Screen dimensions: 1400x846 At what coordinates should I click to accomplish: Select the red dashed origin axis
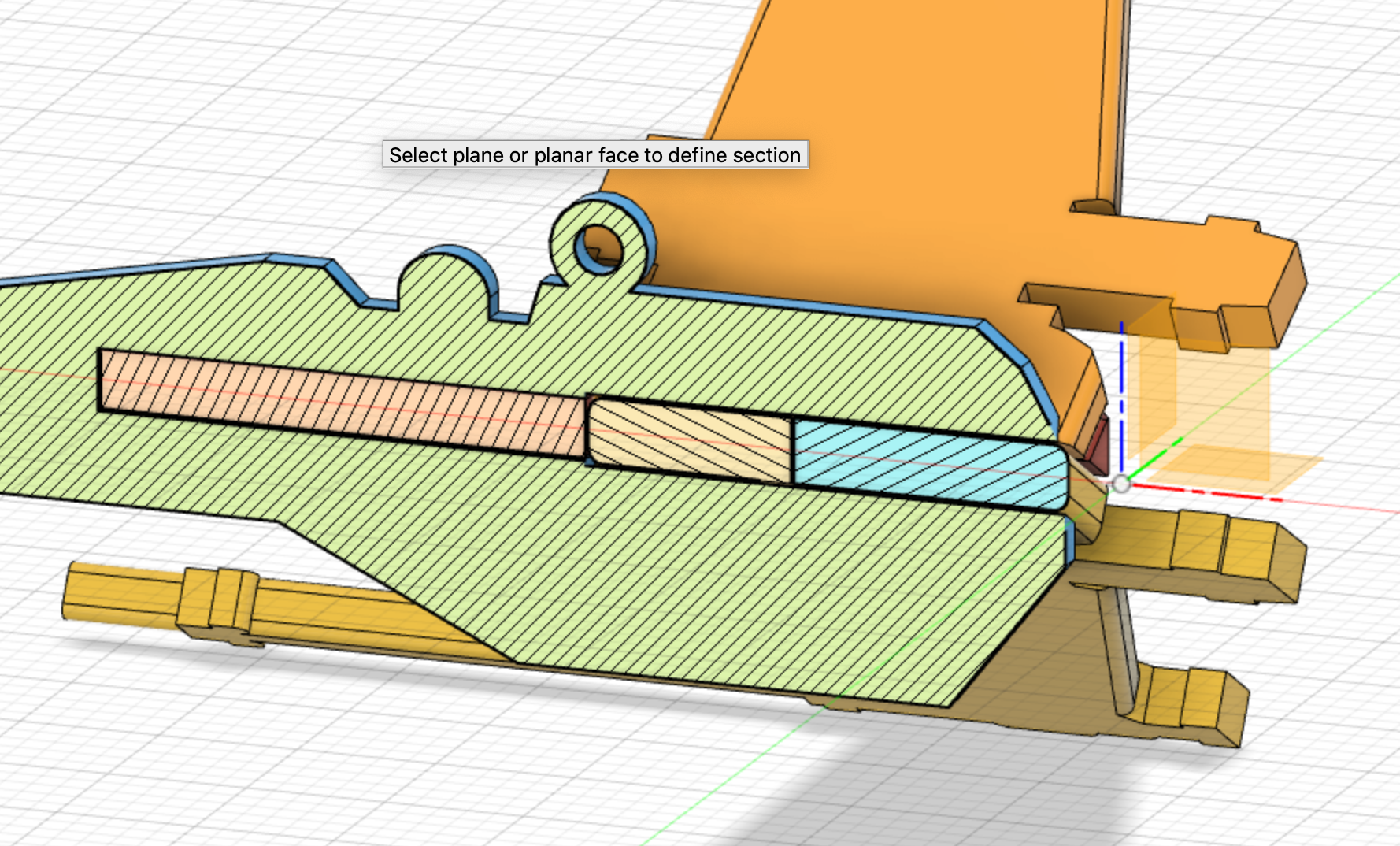[1206, 492]
